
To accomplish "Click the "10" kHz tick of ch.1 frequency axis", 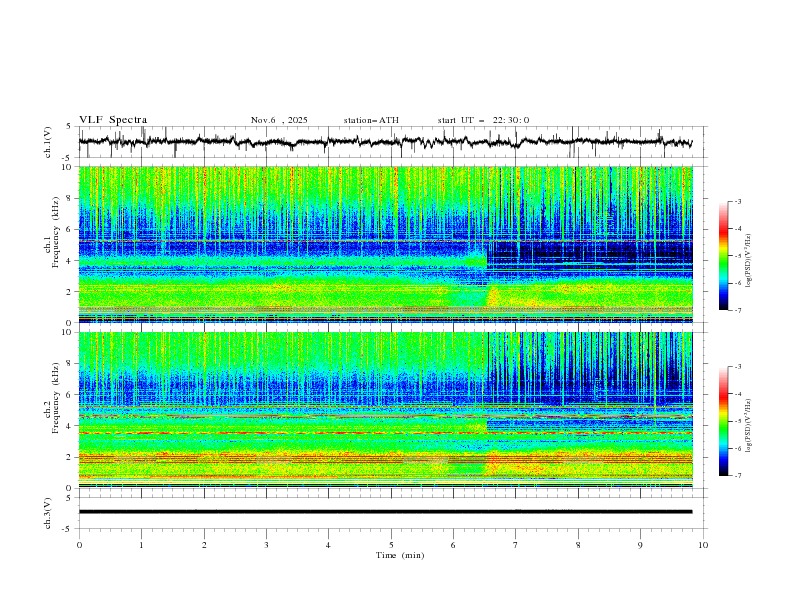I will tap(68, 167).
